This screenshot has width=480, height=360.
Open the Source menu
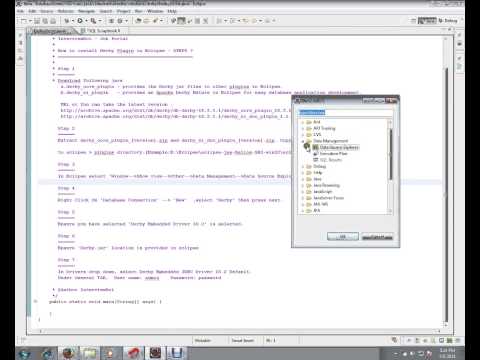[x=47, y=11]
